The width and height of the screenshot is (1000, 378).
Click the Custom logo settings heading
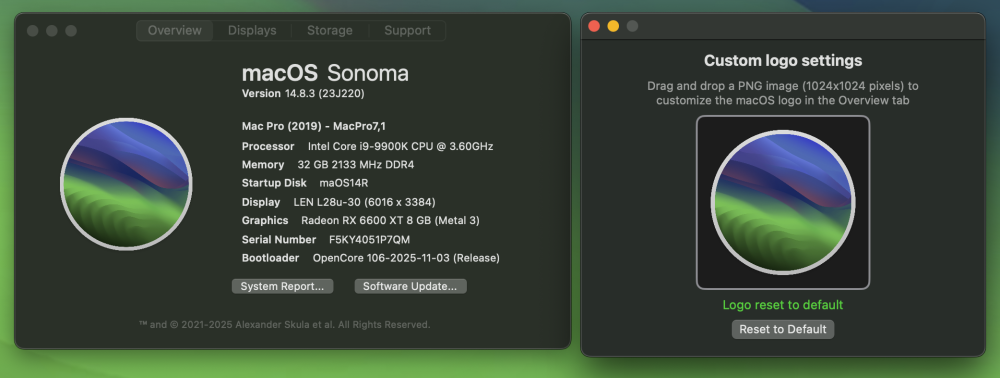[783, 61]
